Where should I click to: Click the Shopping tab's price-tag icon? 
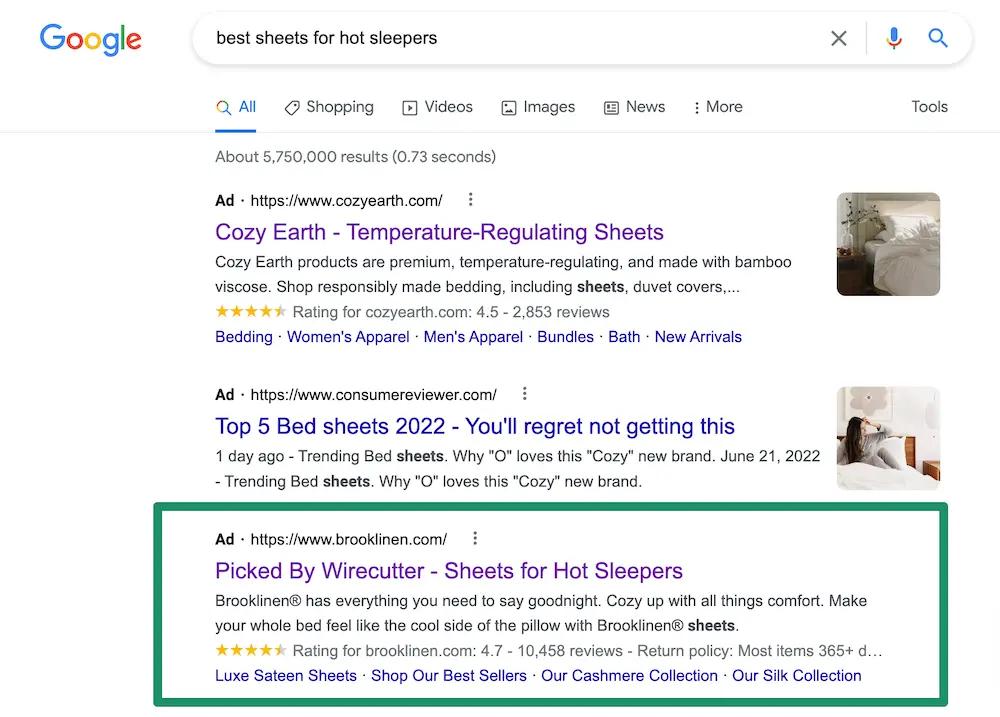click(291, 107)
